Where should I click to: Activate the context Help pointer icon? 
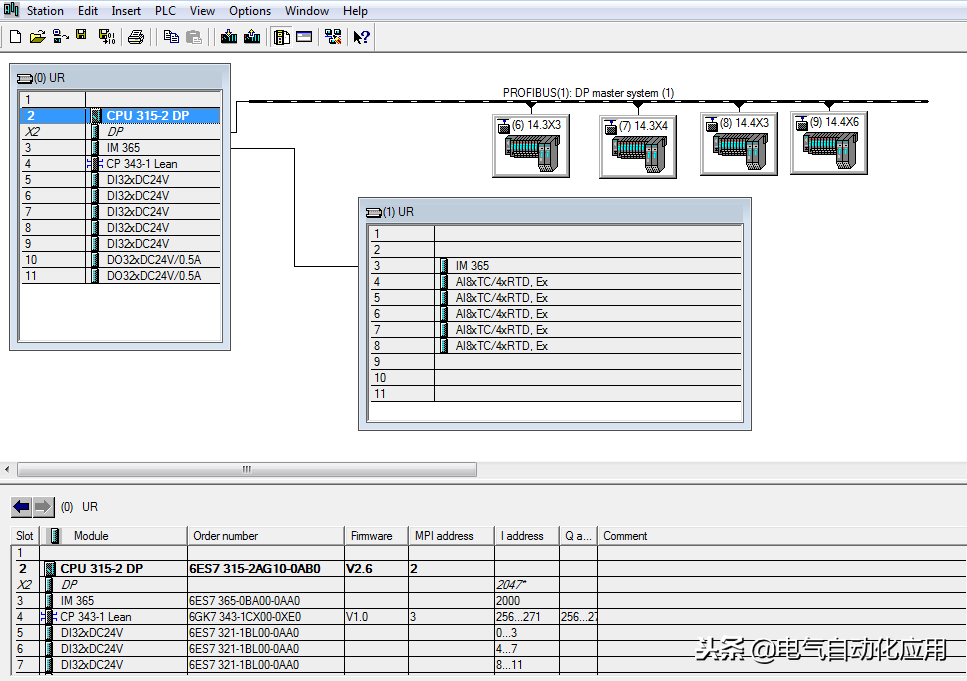pyautogui.click(x=362, y=37)
